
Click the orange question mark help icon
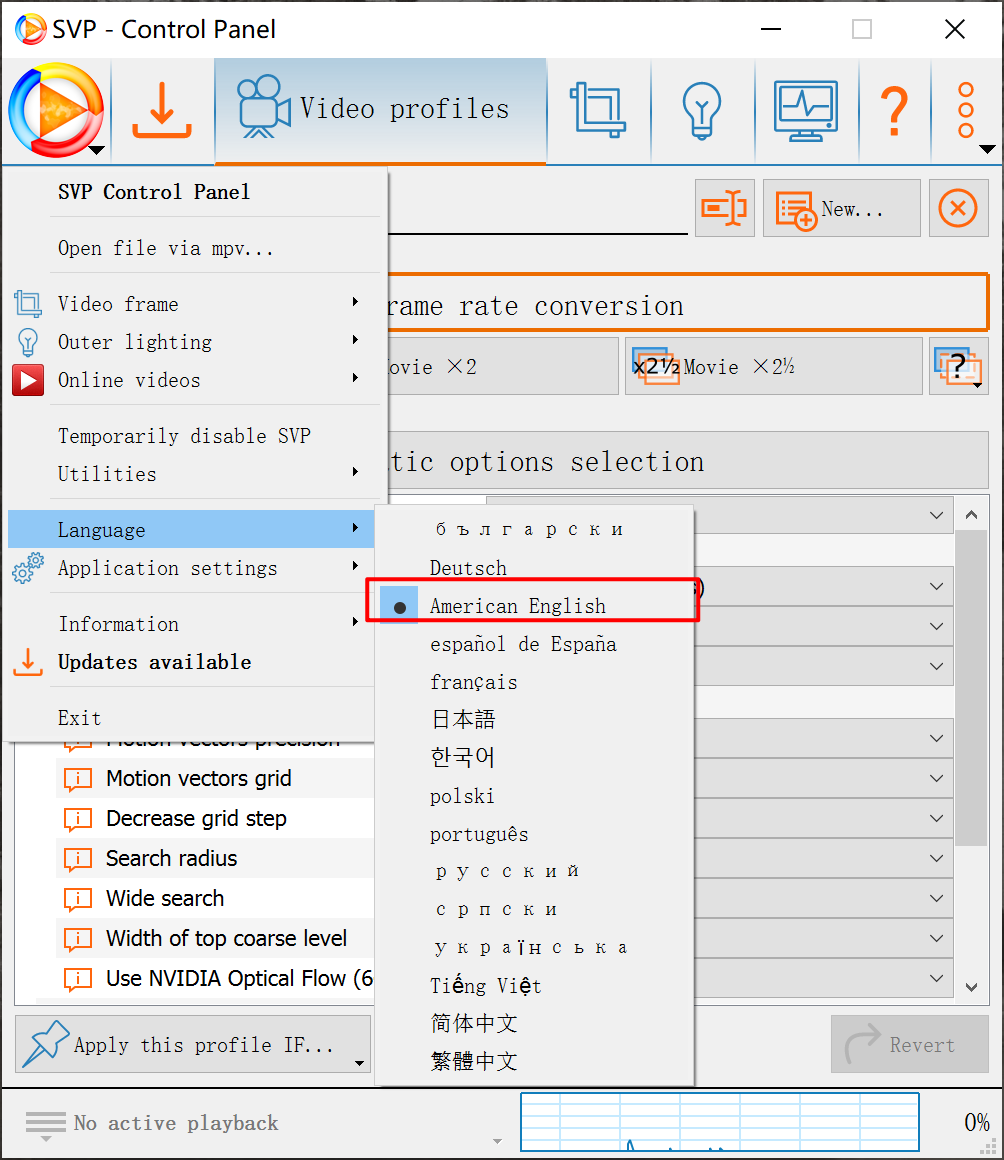coord(895,111)
